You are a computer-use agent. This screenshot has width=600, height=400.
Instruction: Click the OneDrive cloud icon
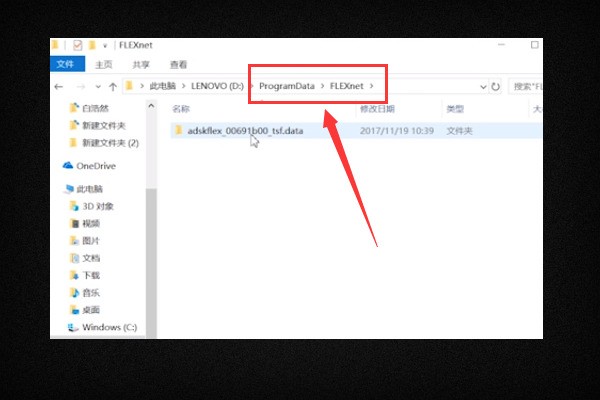(68, 165)
